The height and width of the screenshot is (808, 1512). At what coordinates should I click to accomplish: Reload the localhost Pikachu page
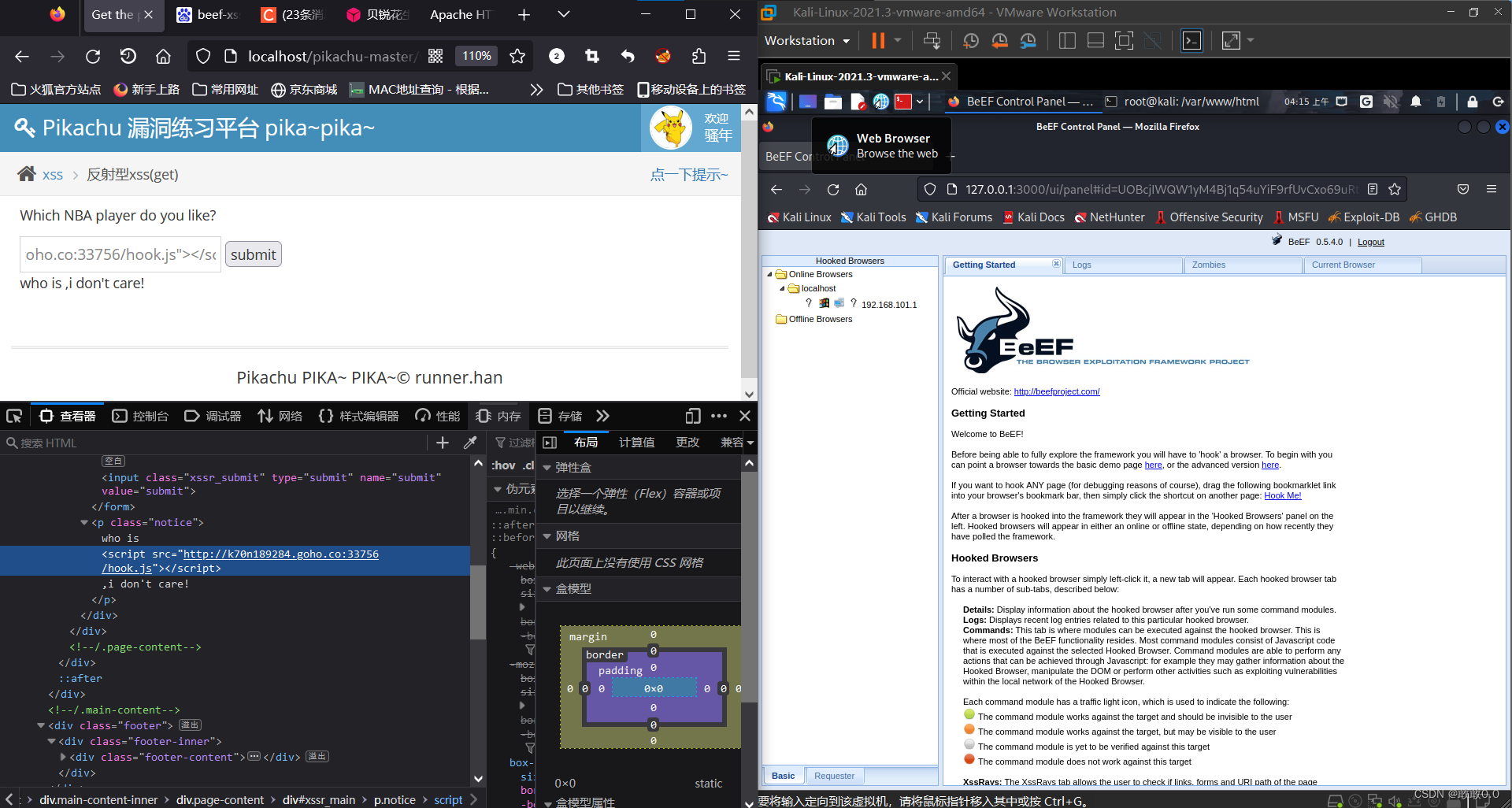pos(93,56)
